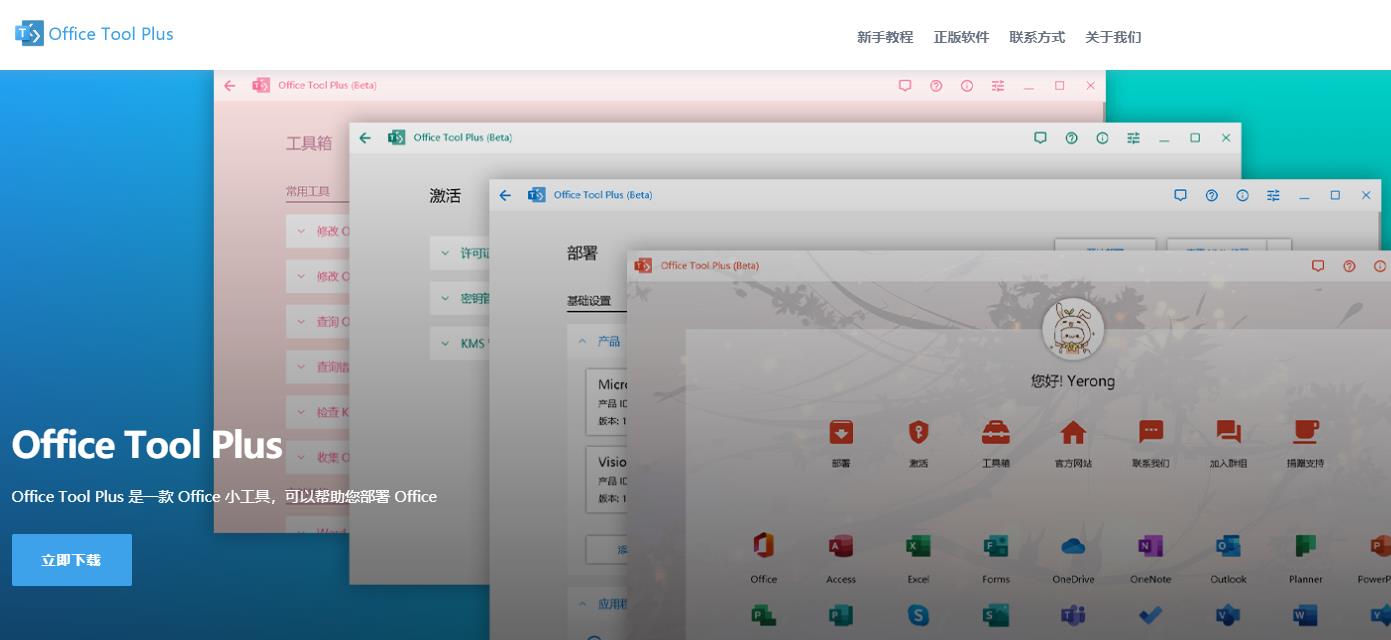Expand the 许可 section in 激活 window

460,253
